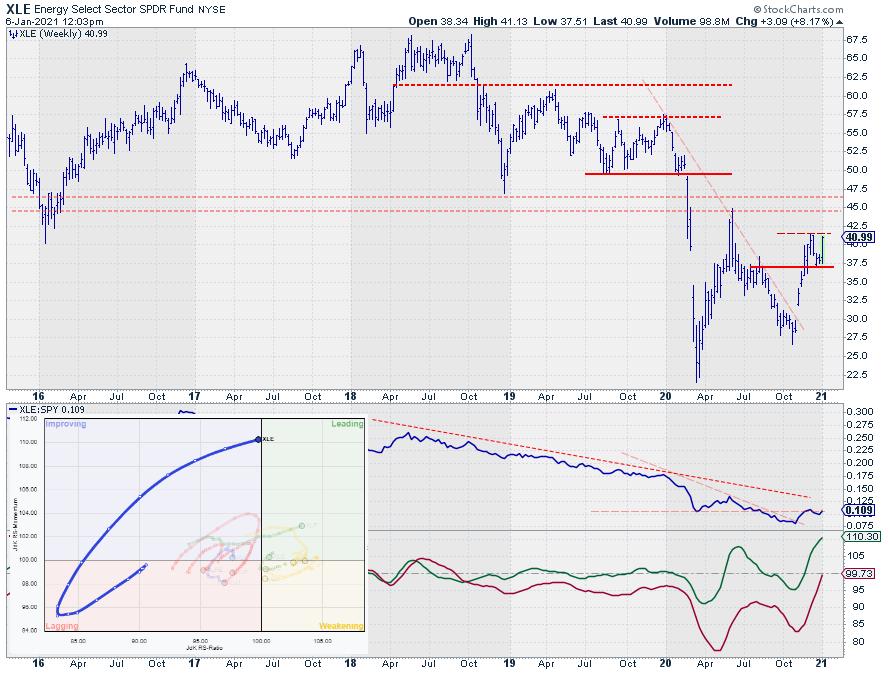Click the 'Weakening' quadrant label on the RRG
Image resolution: width=889 pixels, height=675 pixels.
tap(341, 626)
